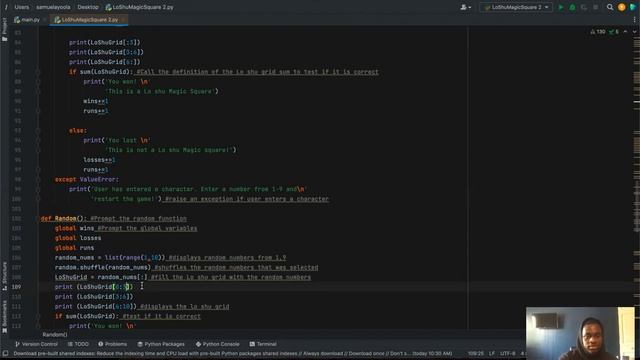
Task: Change file encoding via UTF-8 in status bar
Action: (x=507, y=353)
